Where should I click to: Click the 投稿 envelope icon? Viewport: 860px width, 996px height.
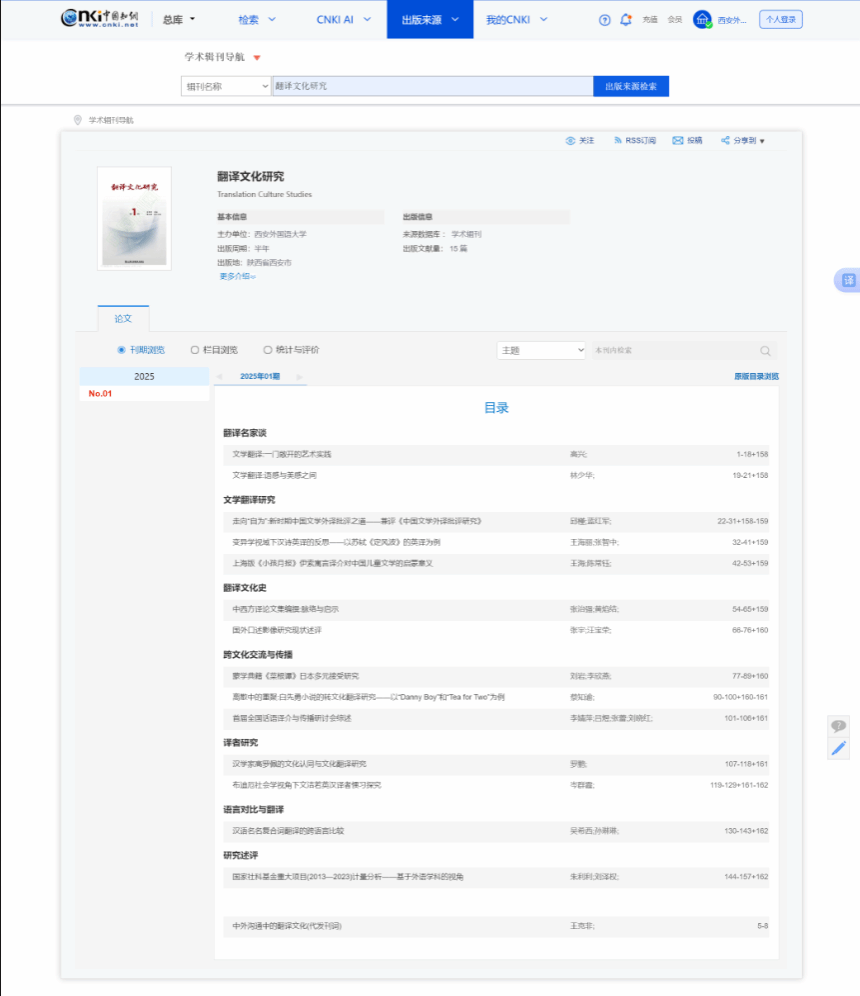(678, 140)
